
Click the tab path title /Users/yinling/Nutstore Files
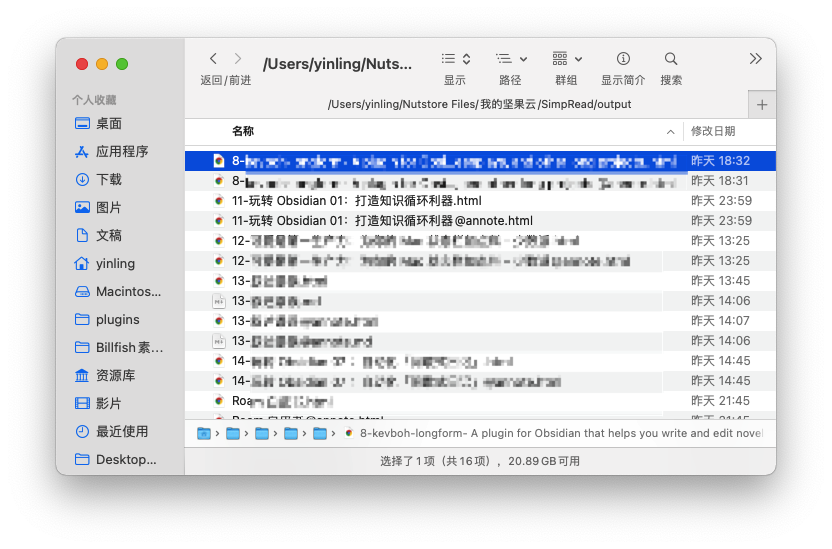tap(479, 104)
